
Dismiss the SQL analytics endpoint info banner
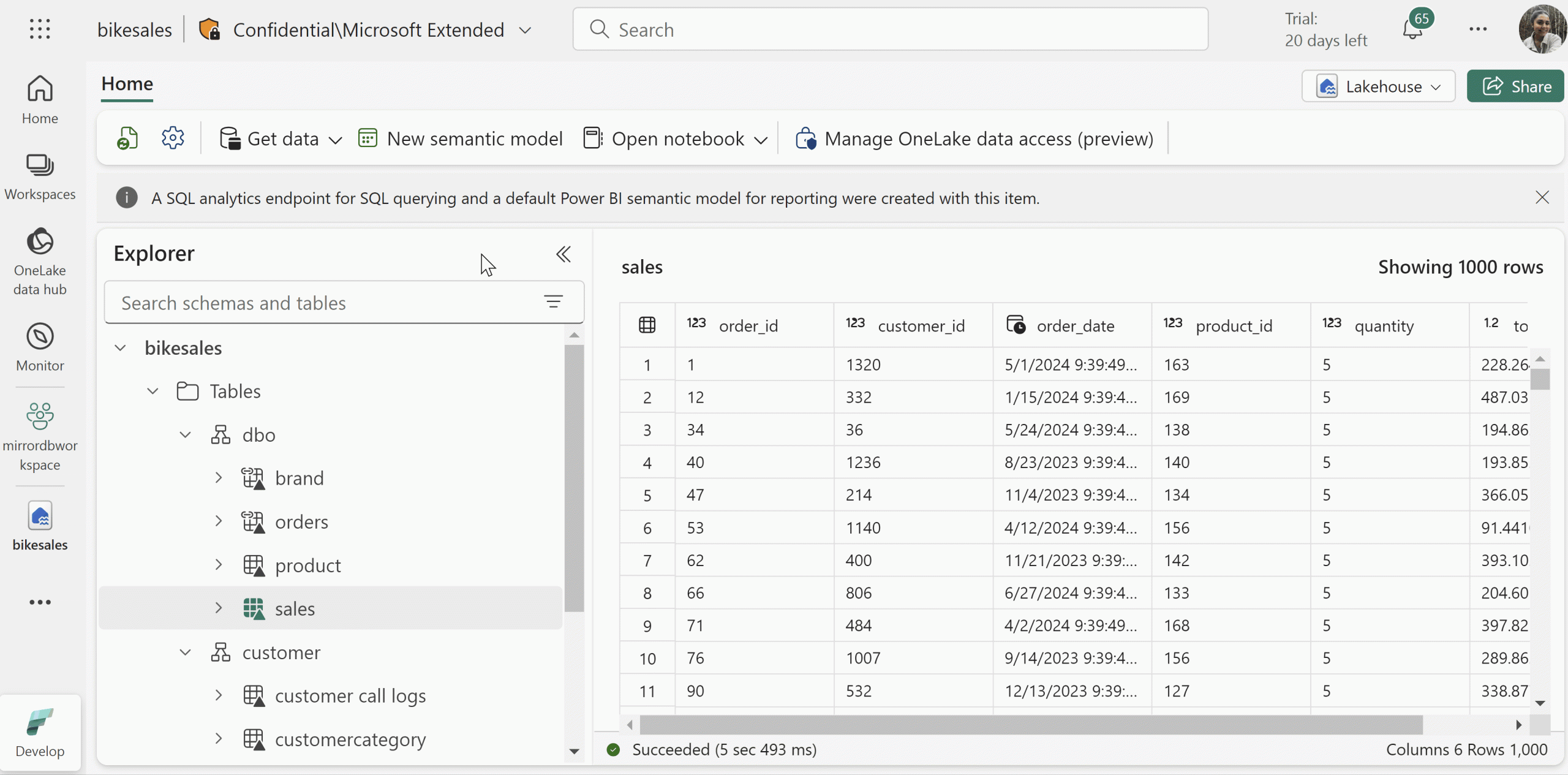tap(1542, 197)
